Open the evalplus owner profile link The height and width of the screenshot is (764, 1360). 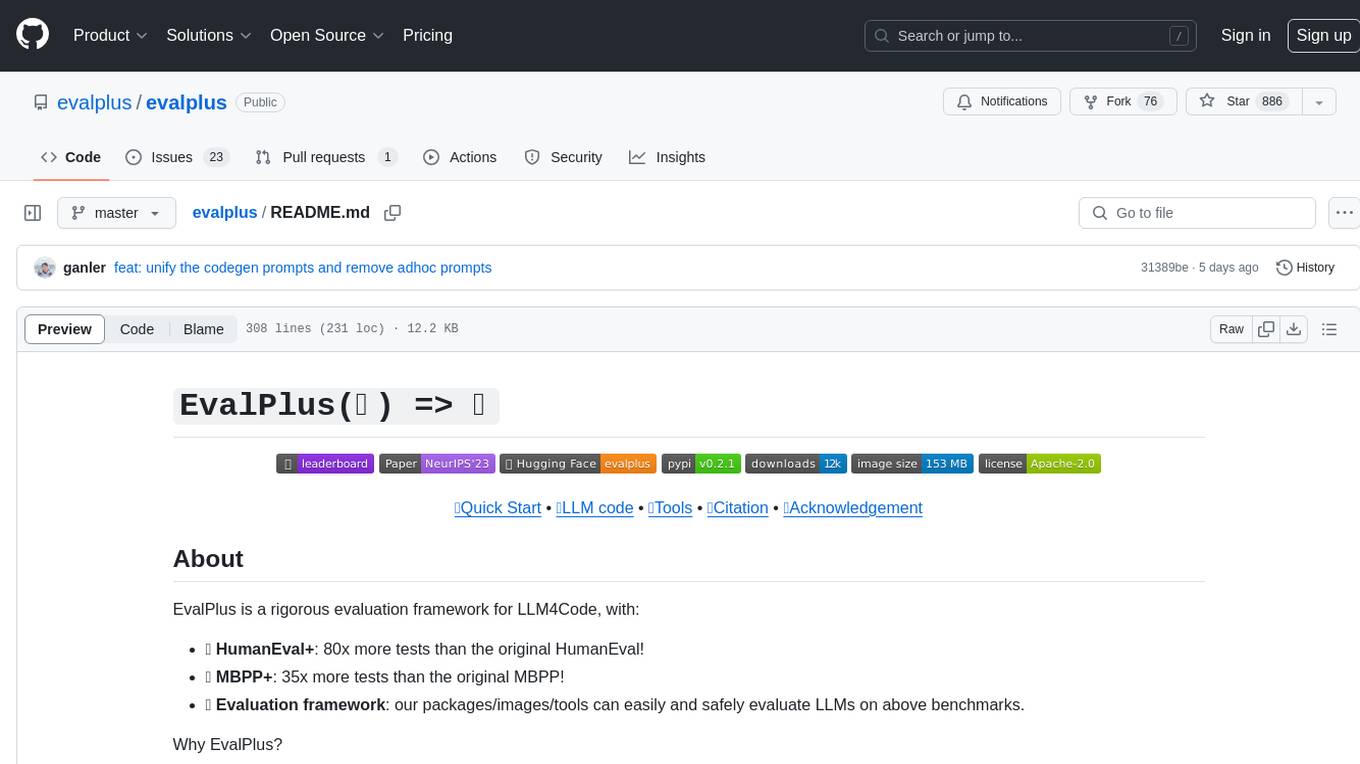(94, 102)
